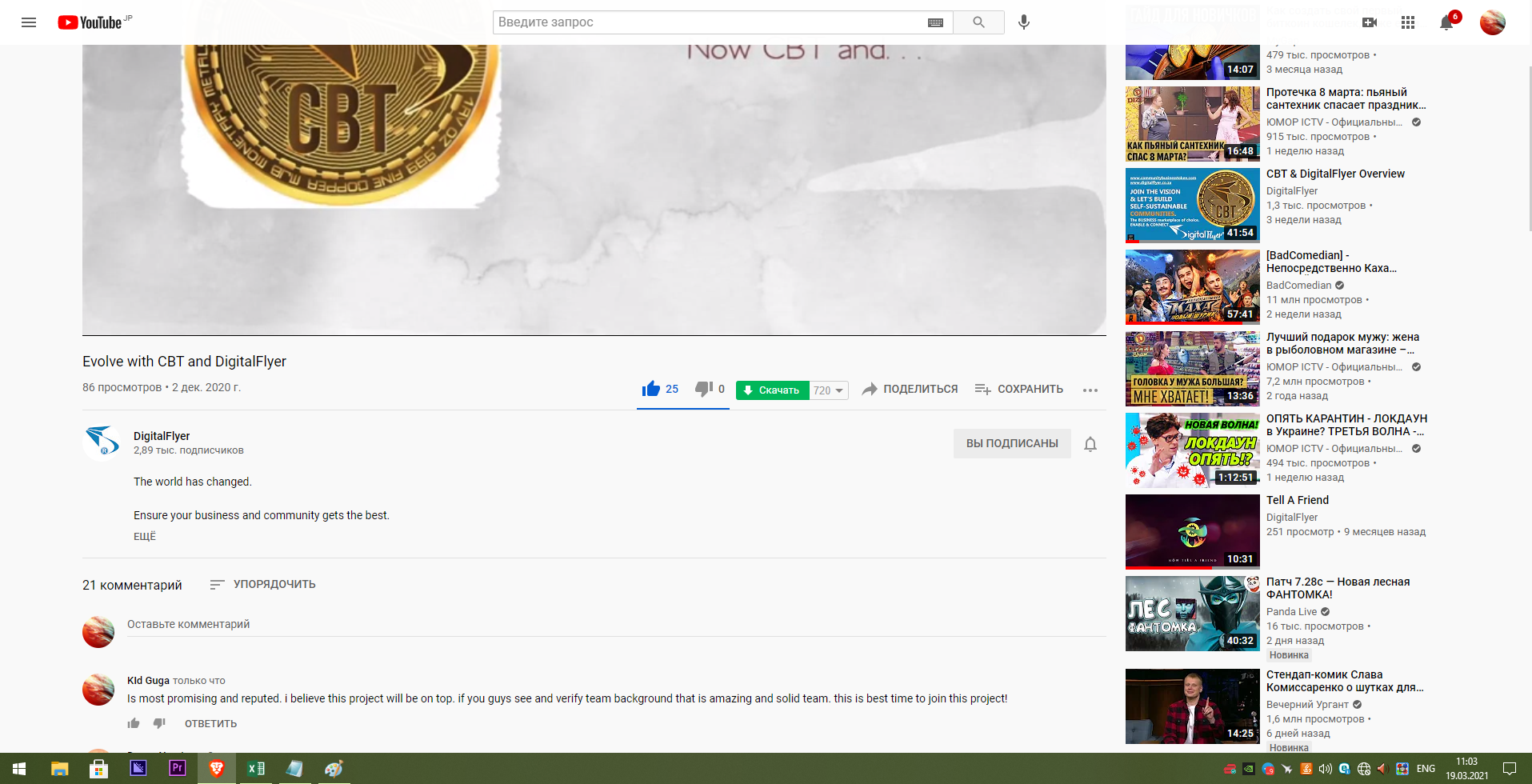The image size is (1532, 784).
Task: Switch to Notepad on the taskbar
Action: click(294, 769)
